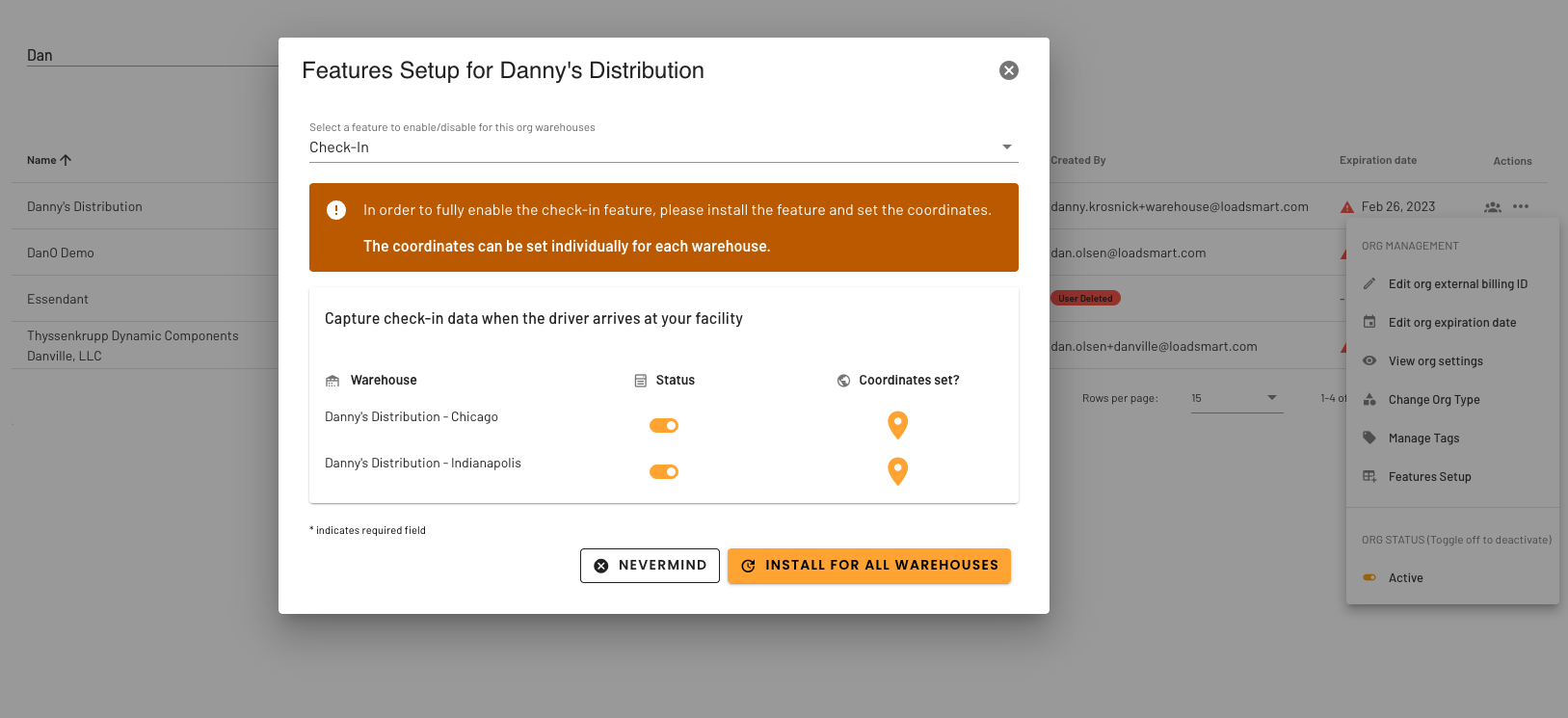Click the calendar icon for Edit org expiration date
Screen dimensions: 1568x718
pos(1369,322)
